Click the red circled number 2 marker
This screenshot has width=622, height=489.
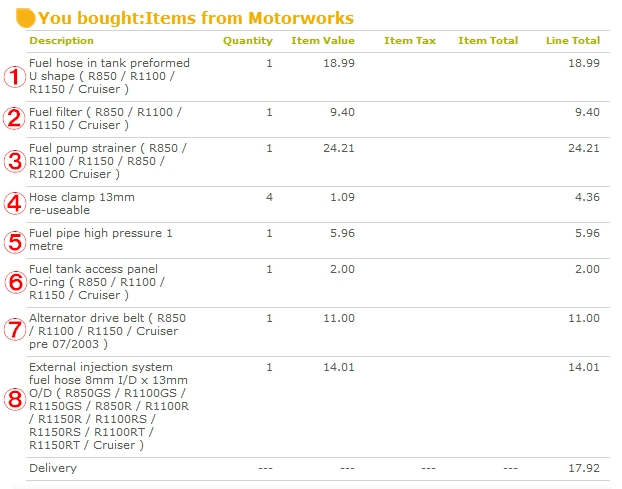14,118
